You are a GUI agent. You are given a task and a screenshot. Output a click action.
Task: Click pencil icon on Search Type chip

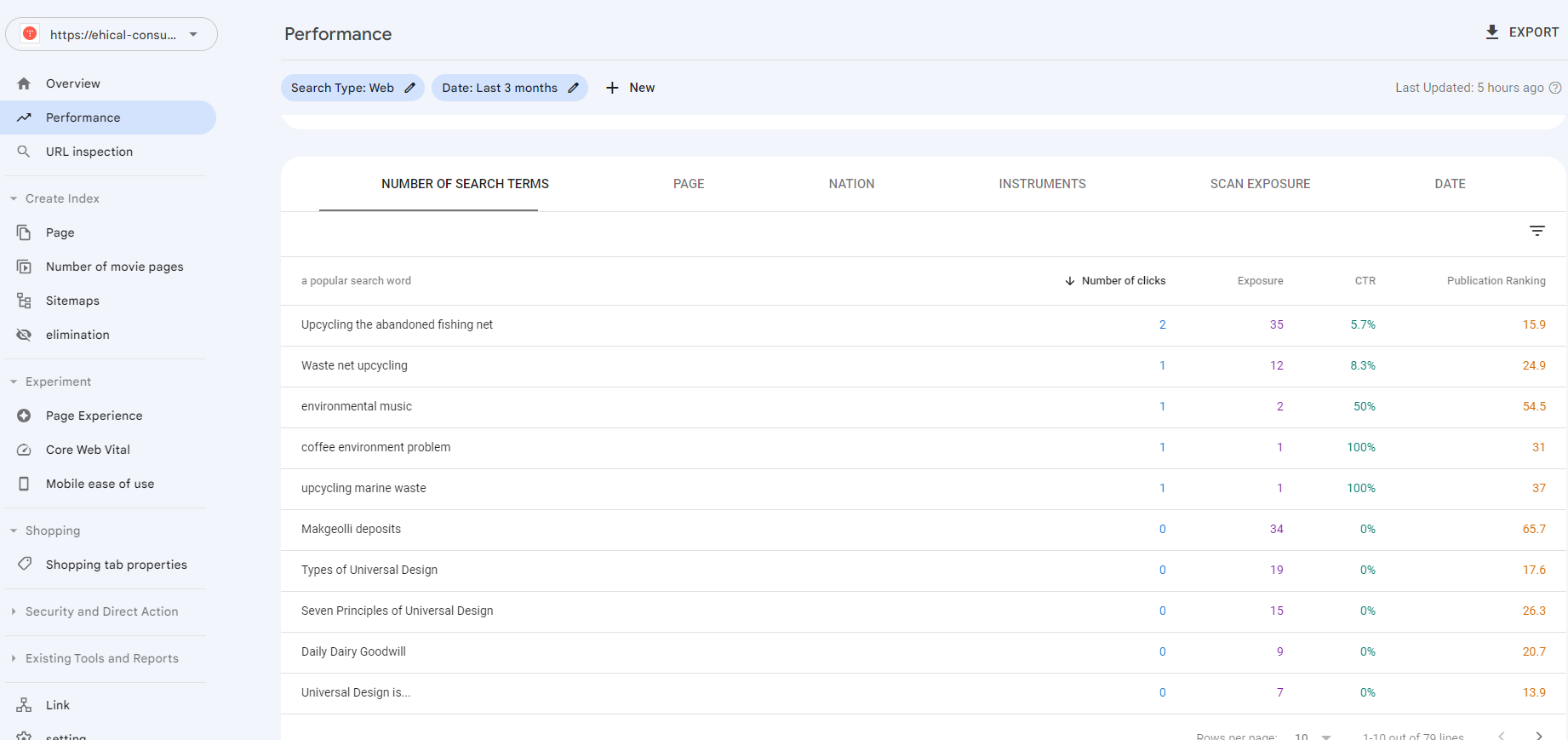pos(409,88)
